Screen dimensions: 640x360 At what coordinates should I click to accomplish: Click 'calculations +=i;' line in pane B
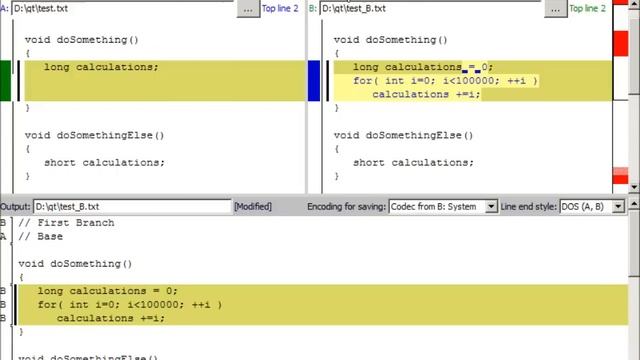click(426, 94)
